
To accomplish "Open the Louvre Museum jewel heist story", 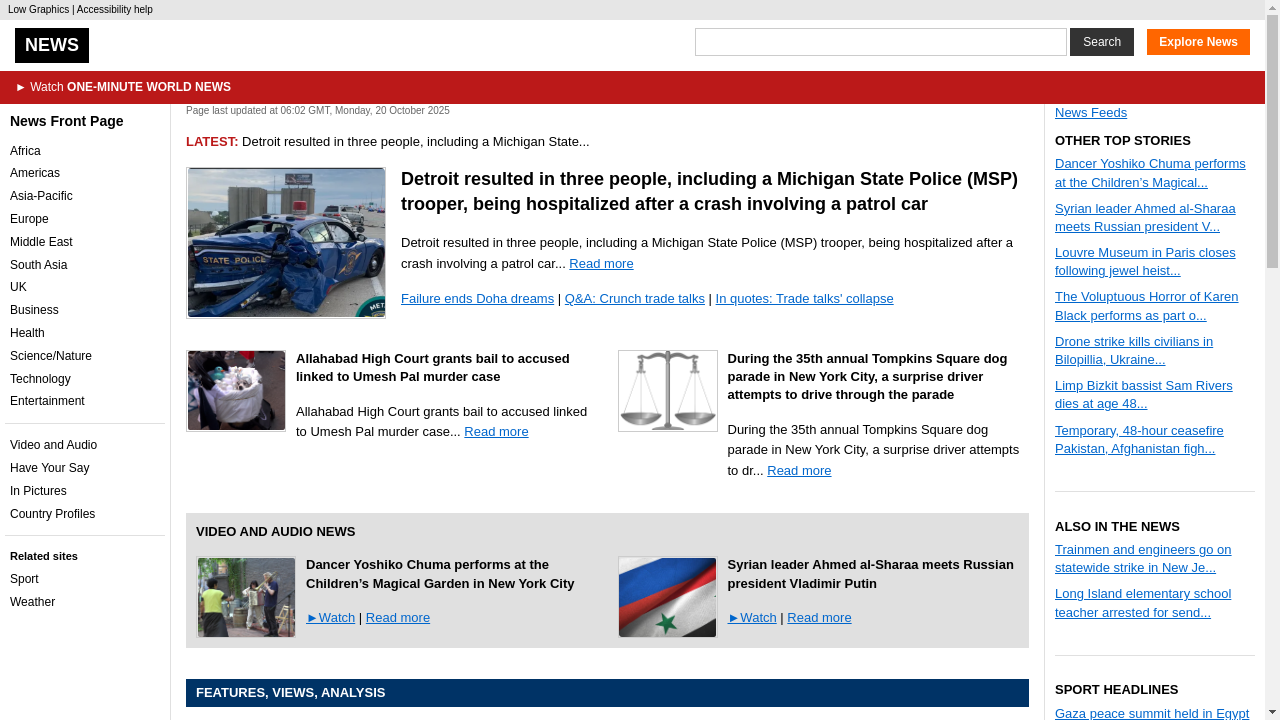I will tap(1144, 262).
